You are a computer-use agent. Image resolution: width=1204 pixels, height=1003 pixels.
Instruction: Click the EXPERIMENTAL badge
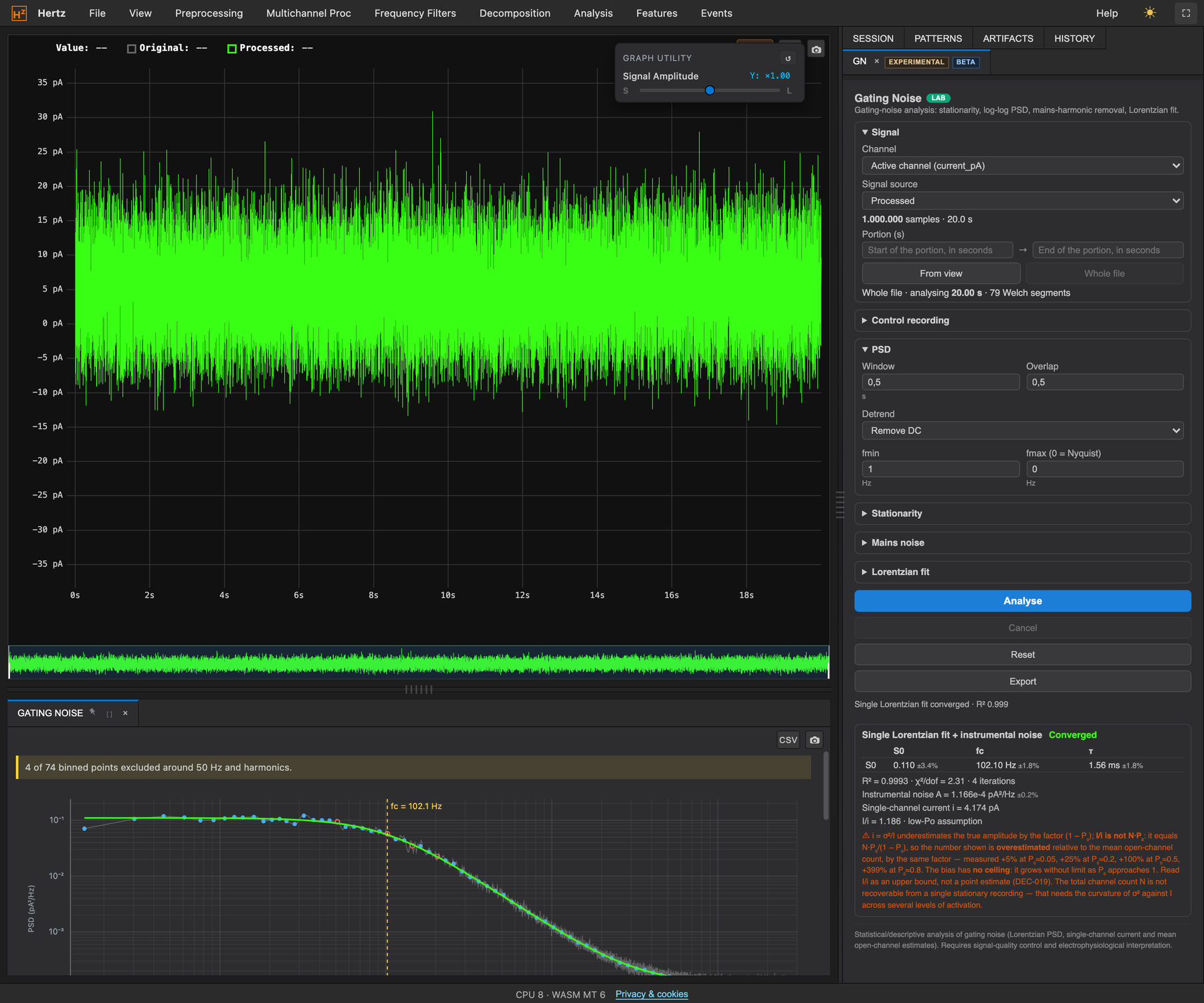[x=916, y=62]
